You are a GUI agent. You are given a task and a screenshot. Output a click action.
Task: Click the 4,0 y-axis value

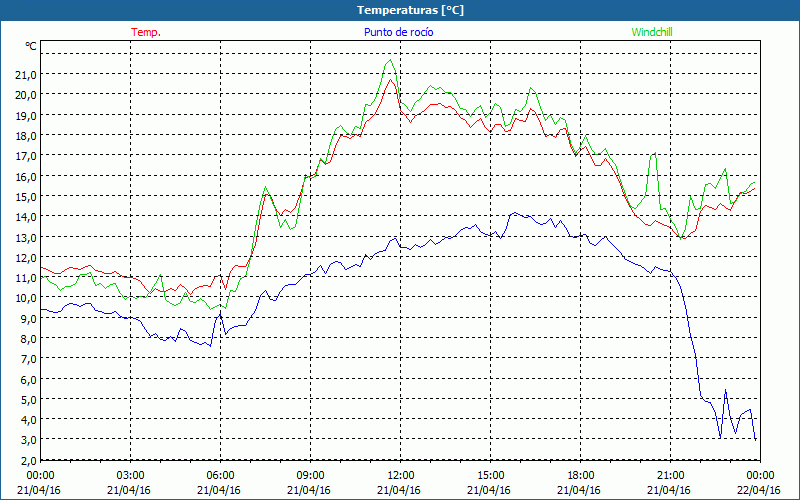click(29, 419)
